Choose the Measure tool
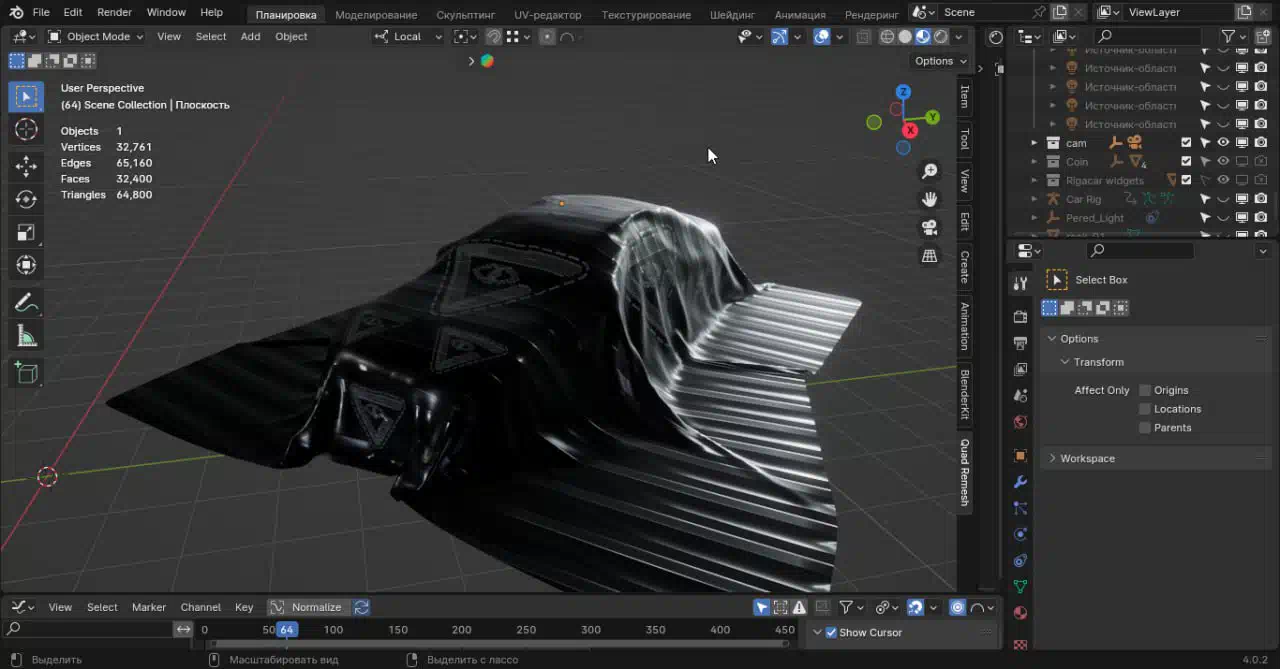This screenshot has width=1280, height=669. (x=27, y=335)
